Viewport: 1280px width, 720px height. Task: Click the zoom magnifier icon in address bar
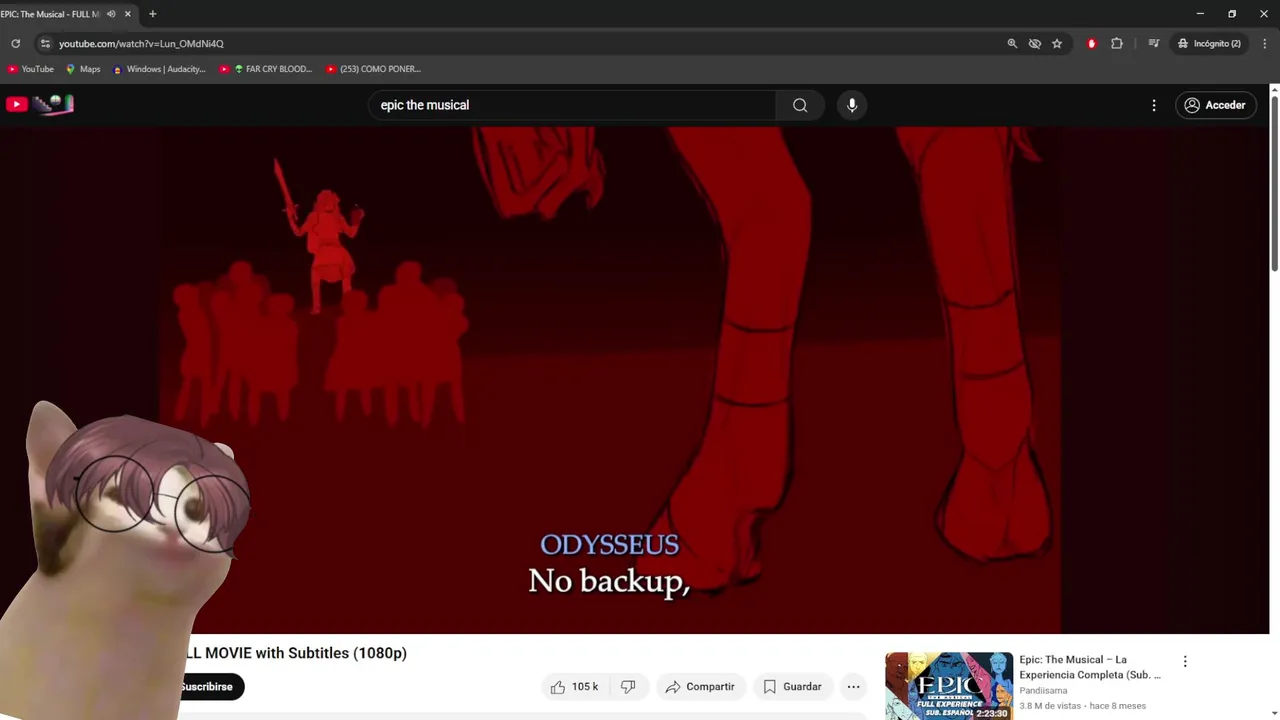(x=1012, y=44)
